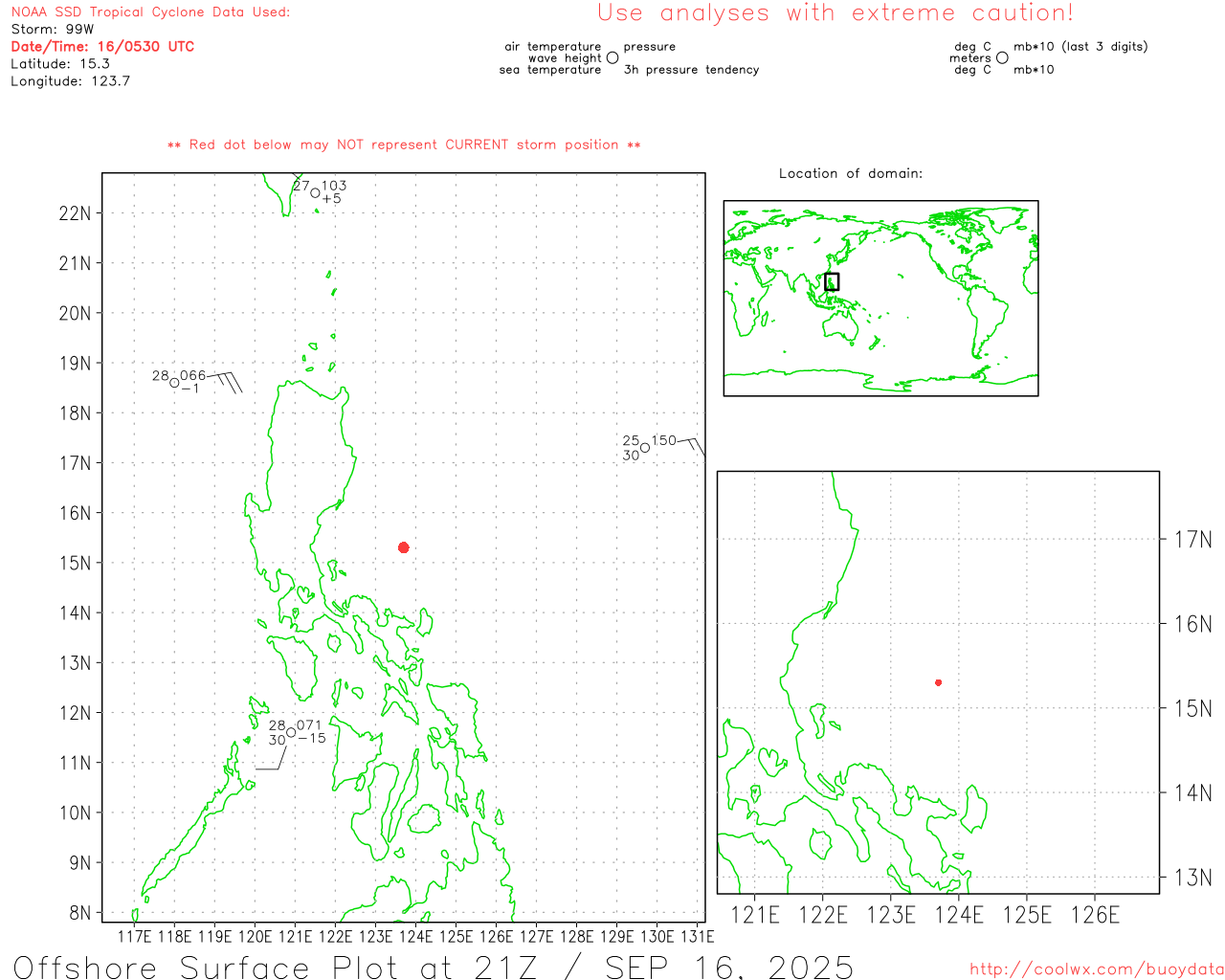
Task: Click the black domain box on world map
Action: (x=832, y=281)
